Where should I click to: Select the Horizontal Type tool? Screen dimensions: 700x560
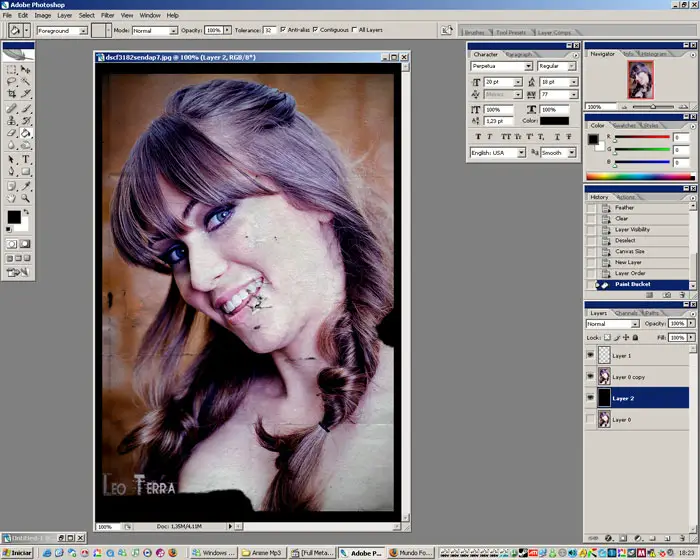coord(26,159)
